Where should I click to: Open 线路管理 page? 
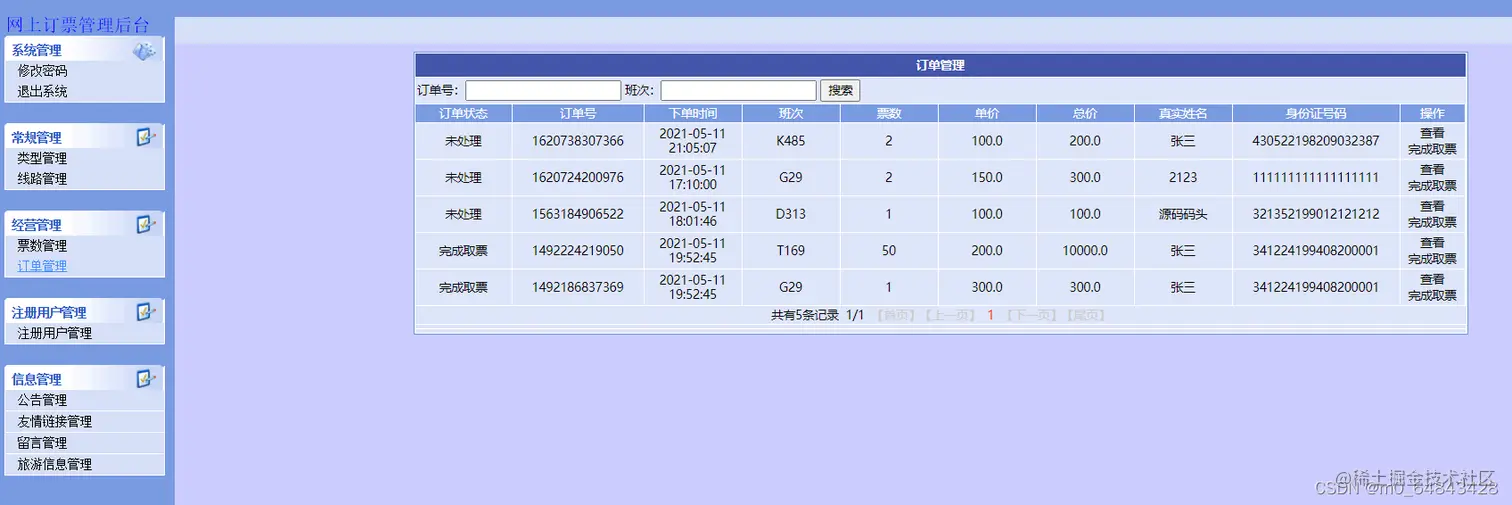coord(42,179)
